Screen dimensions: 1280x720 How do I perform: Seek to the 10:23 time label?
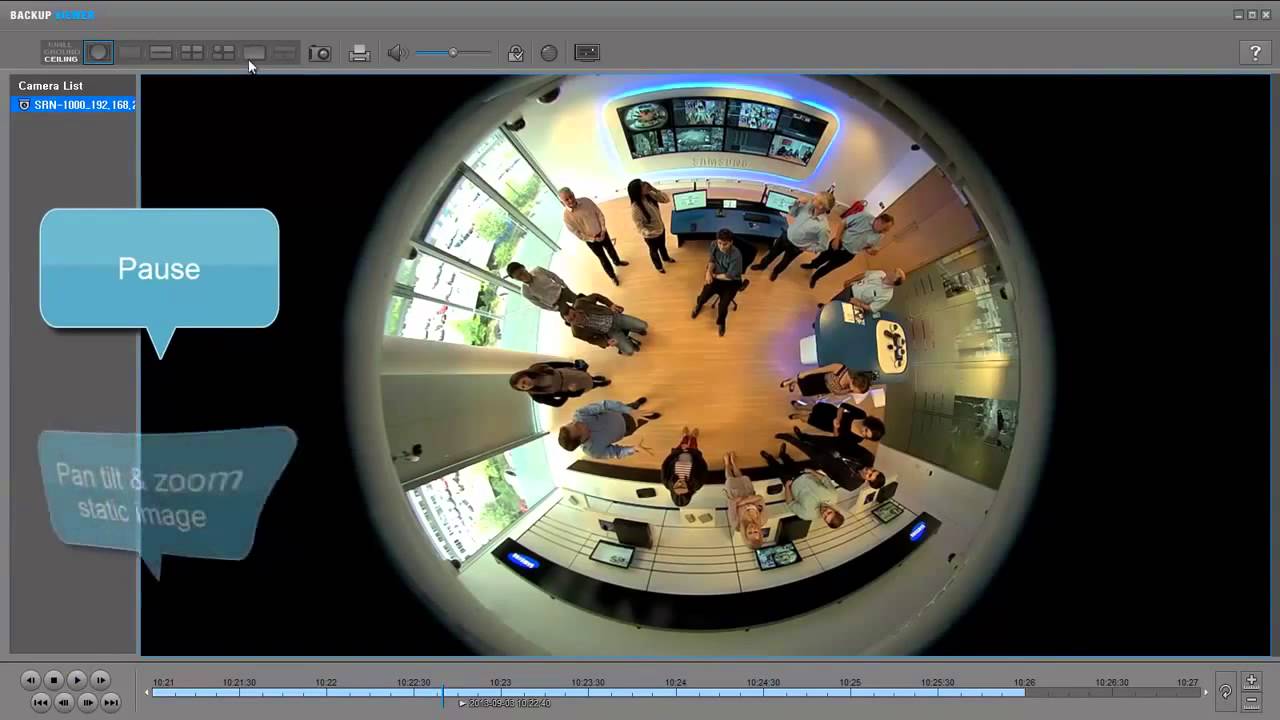[x=500, y=682]
